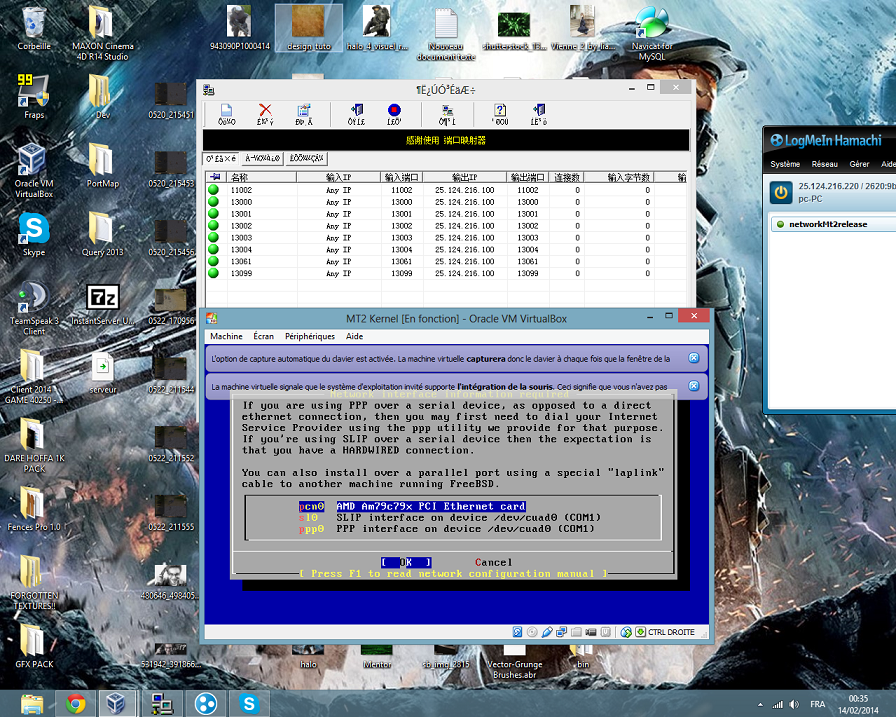
Task: Open the Système menu in Hamachi
Action: coord(785,165)
